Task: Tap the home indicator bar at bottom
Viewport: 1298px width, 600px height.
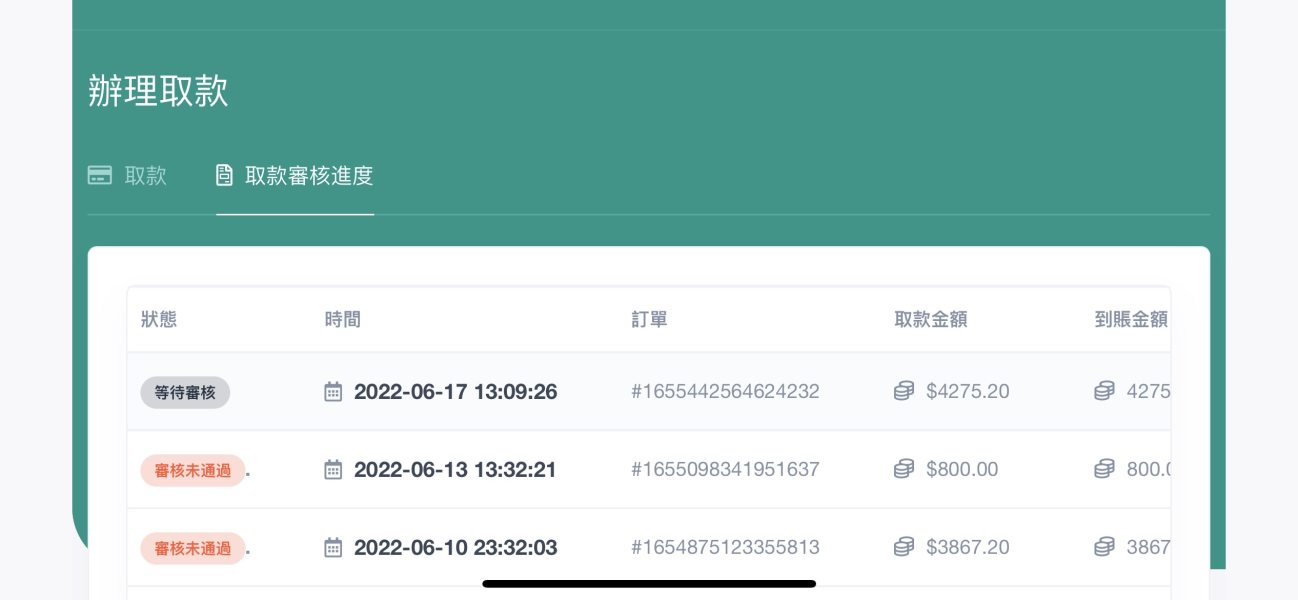Action: (649, 583)
